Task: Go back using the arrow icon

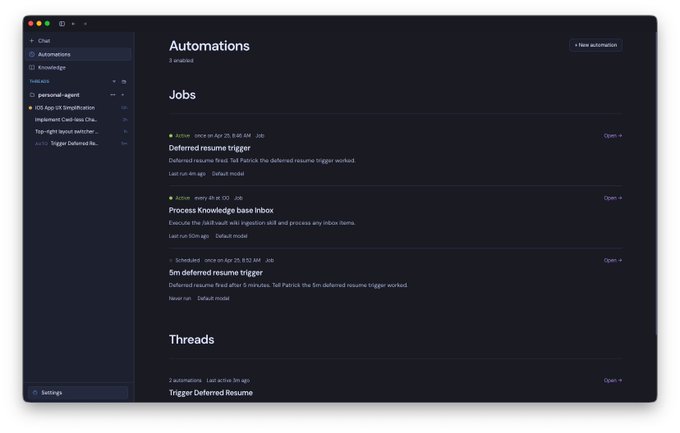Action: point(73,23)
